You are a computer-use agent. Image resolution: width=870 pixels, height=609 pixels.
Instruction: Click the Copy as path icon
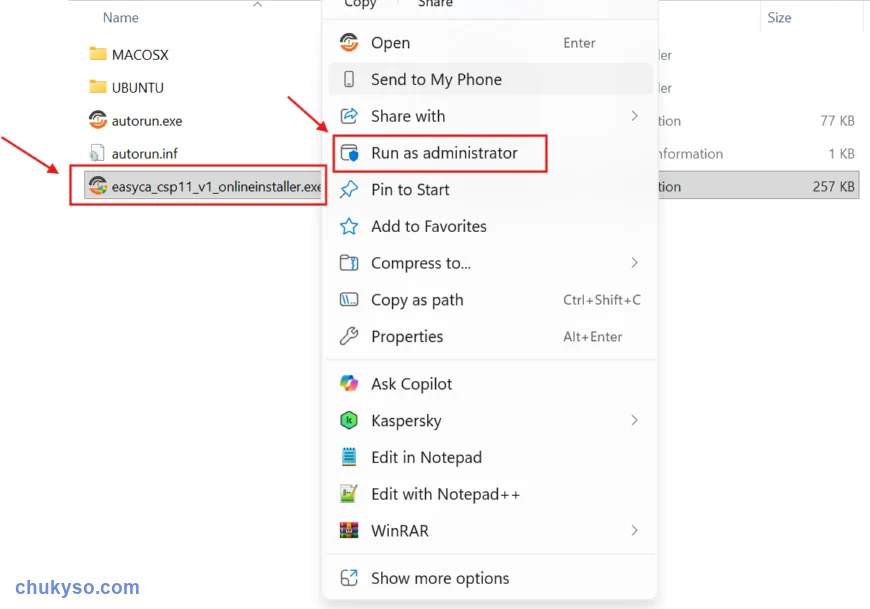pos(349,300)
